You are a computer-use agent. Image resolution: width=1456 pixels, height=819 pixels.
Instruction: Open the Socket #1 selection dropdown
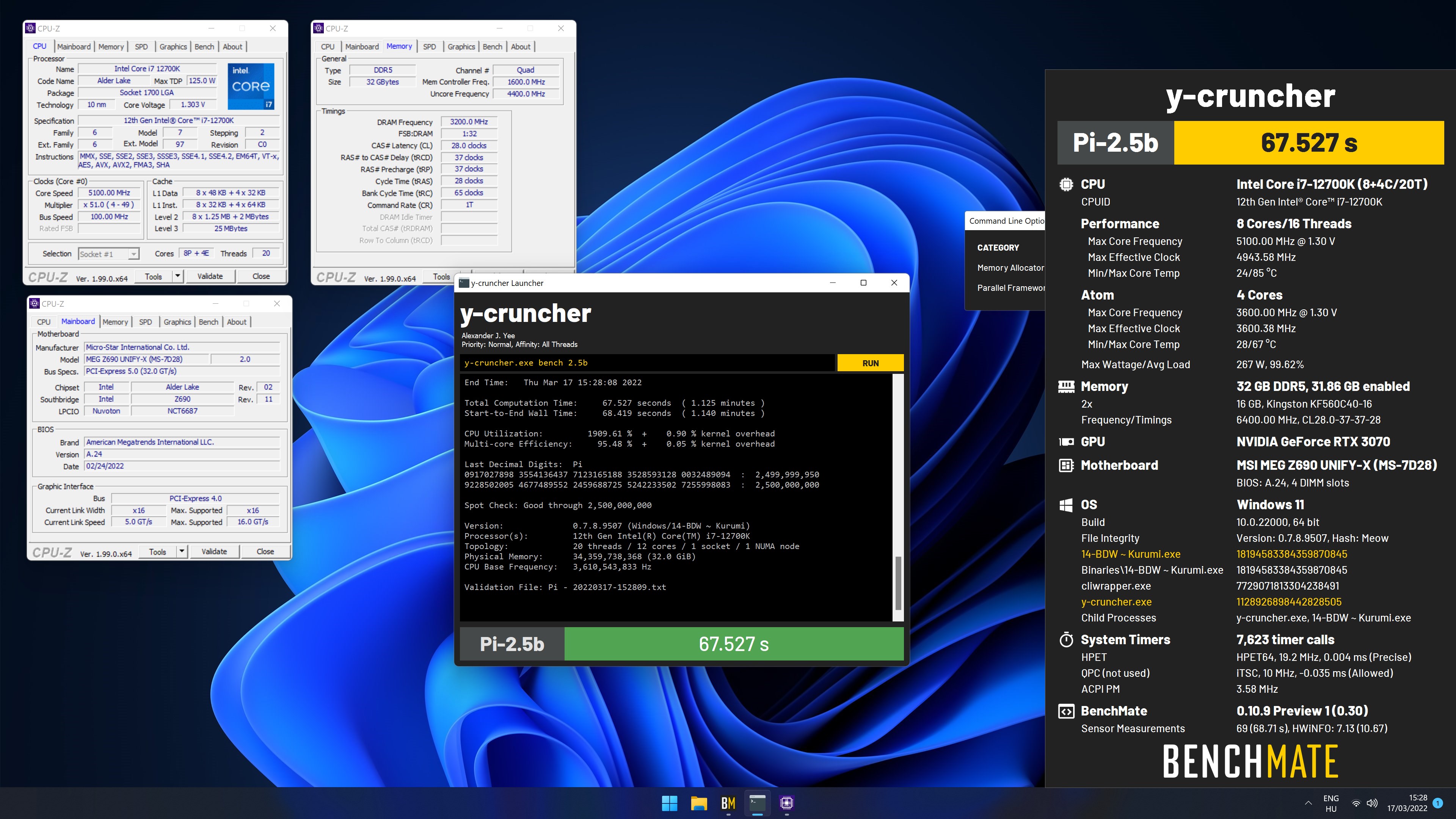click(108, 254)
